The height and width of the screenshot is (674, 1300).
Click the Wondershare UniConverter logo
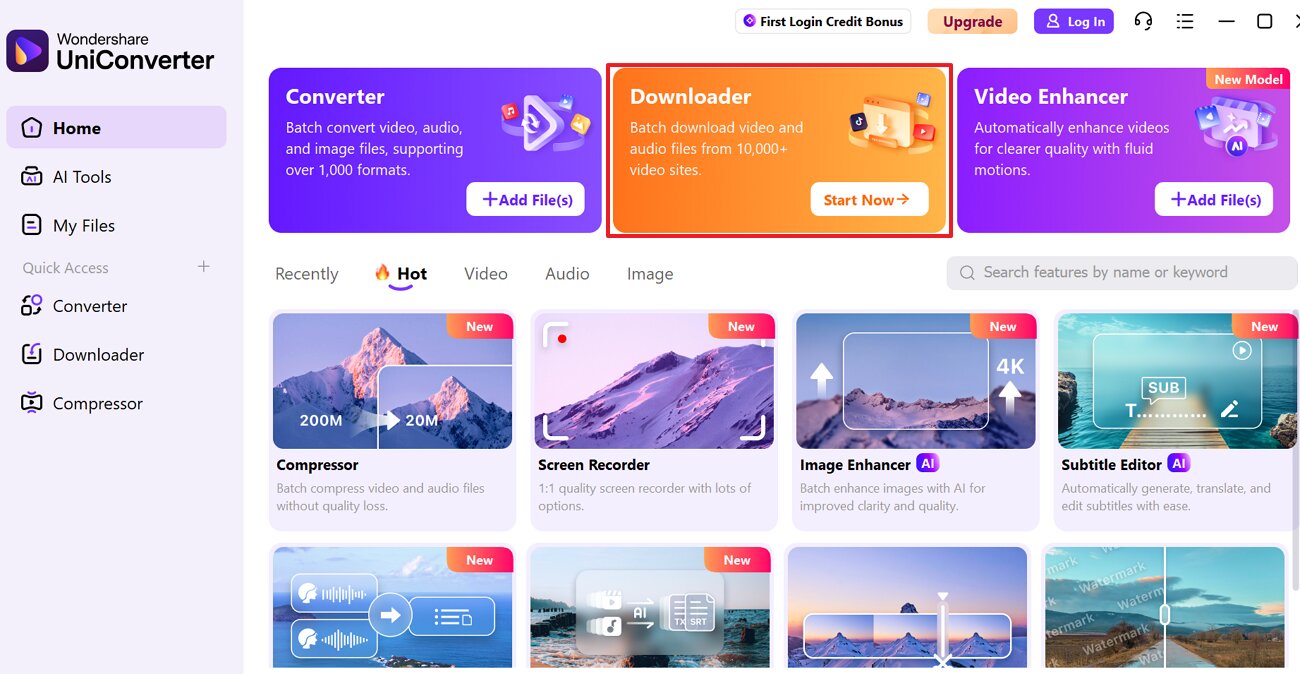pyautogui.click(x=111, y=51)
